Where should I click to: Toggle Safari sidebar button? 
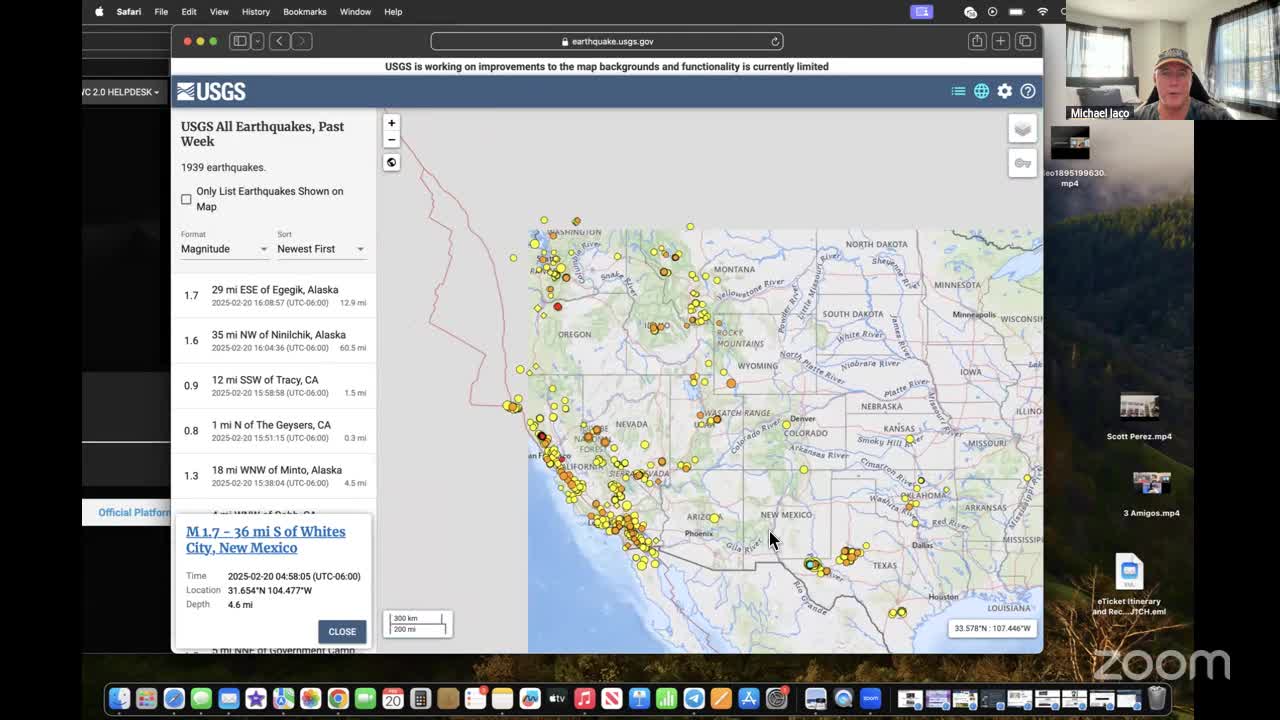click(239, 41)
